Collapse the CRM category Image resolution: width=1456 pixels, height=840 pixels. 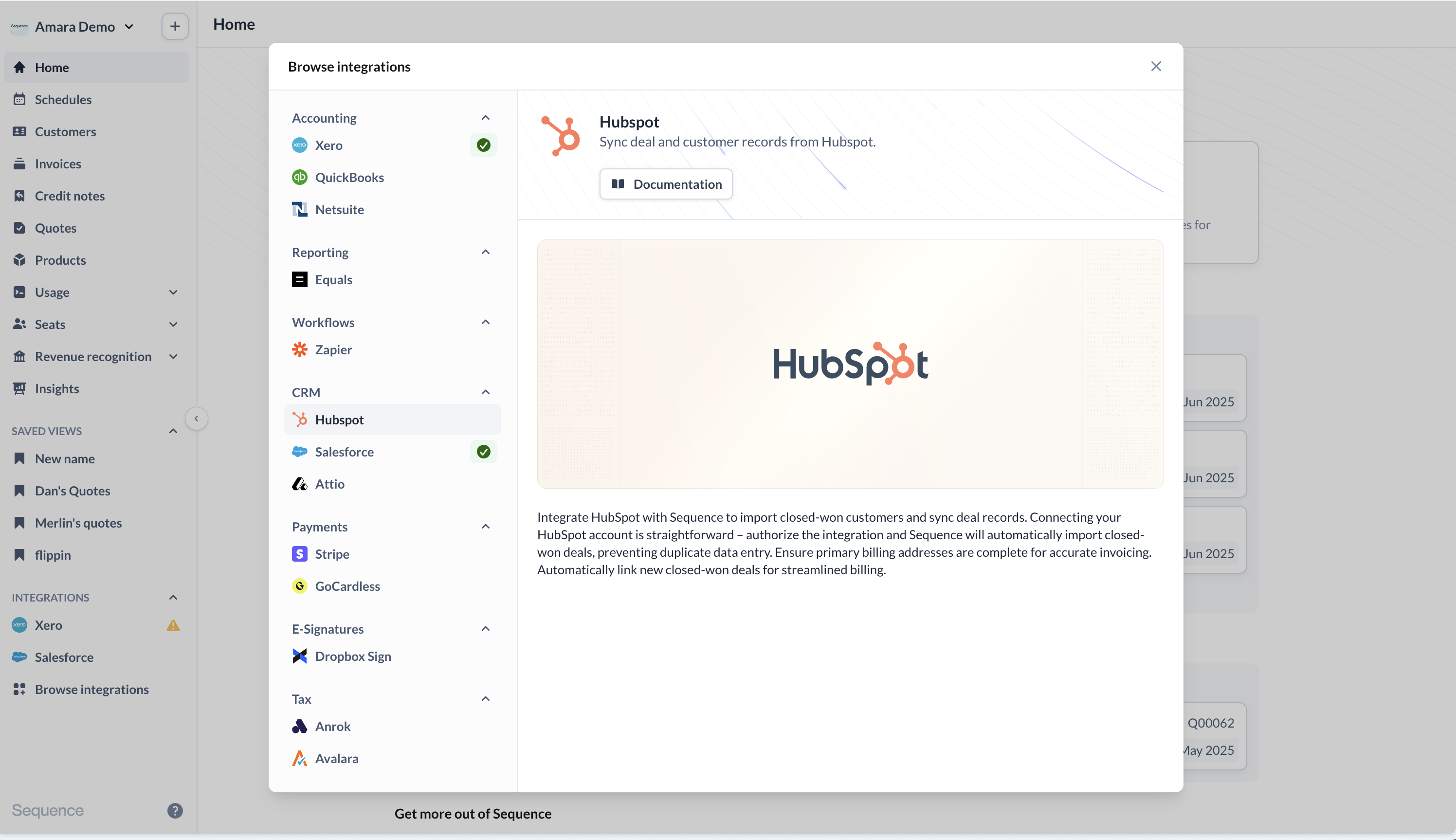coord(486,392)
